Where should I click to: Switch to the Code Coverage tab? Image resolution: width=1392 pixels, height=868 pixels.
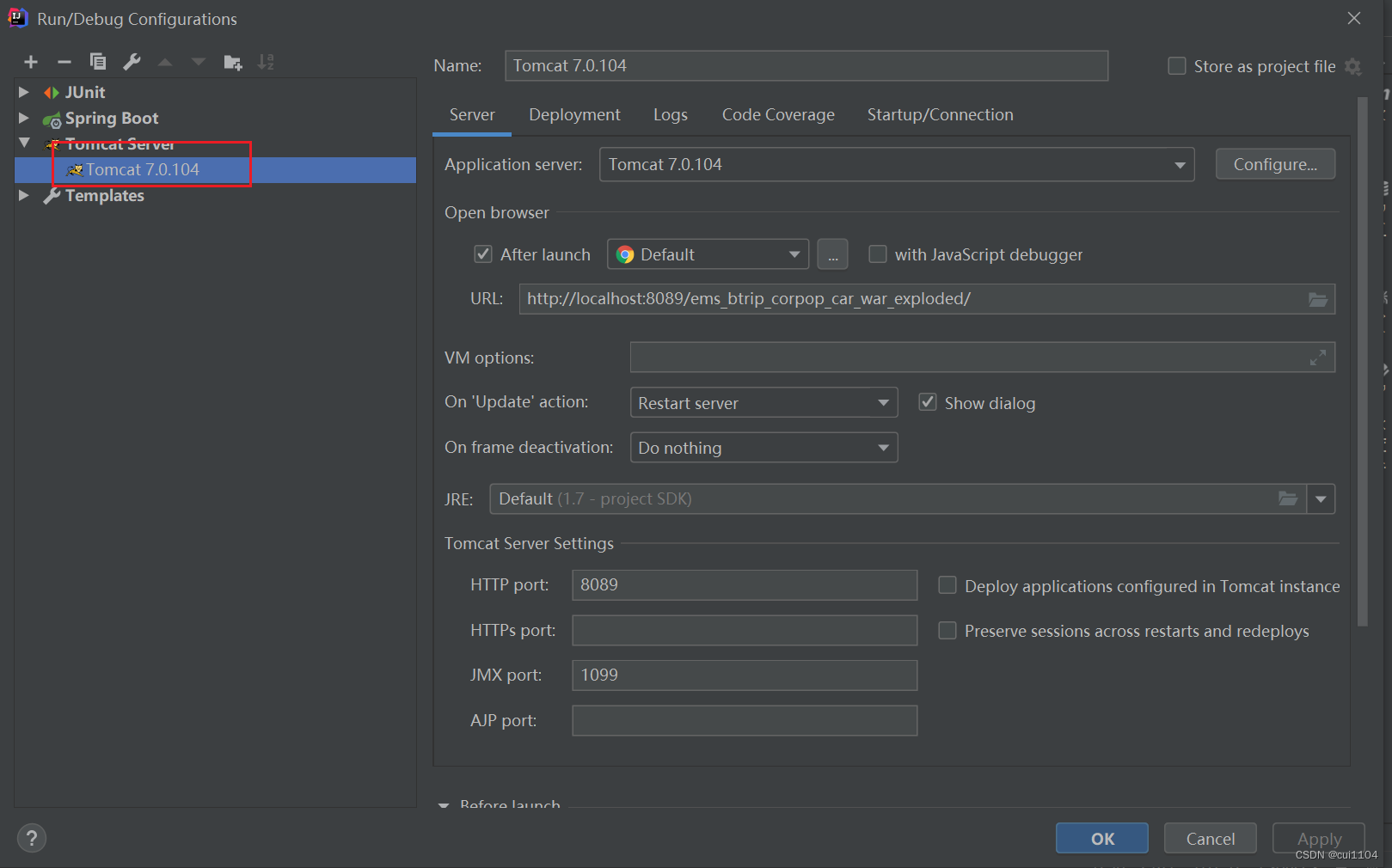(x=778, y=115)
